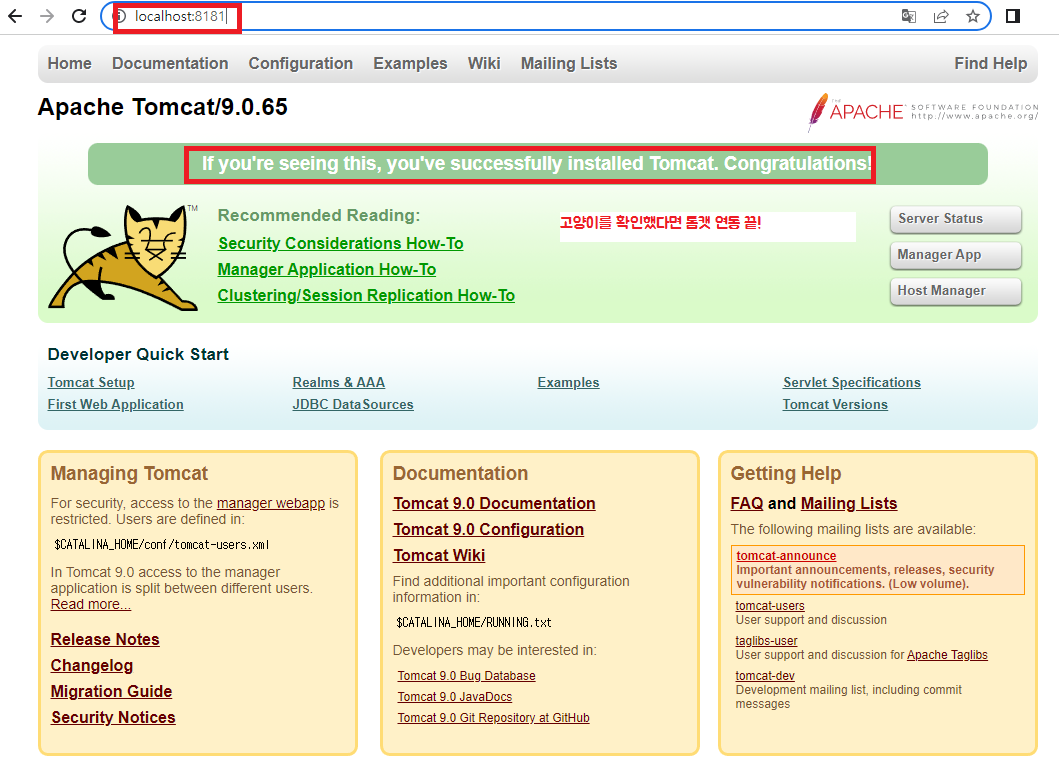Open Security Considerations How-To link
The width and height of the screenshot is (1059, 757).
(340, 243)
